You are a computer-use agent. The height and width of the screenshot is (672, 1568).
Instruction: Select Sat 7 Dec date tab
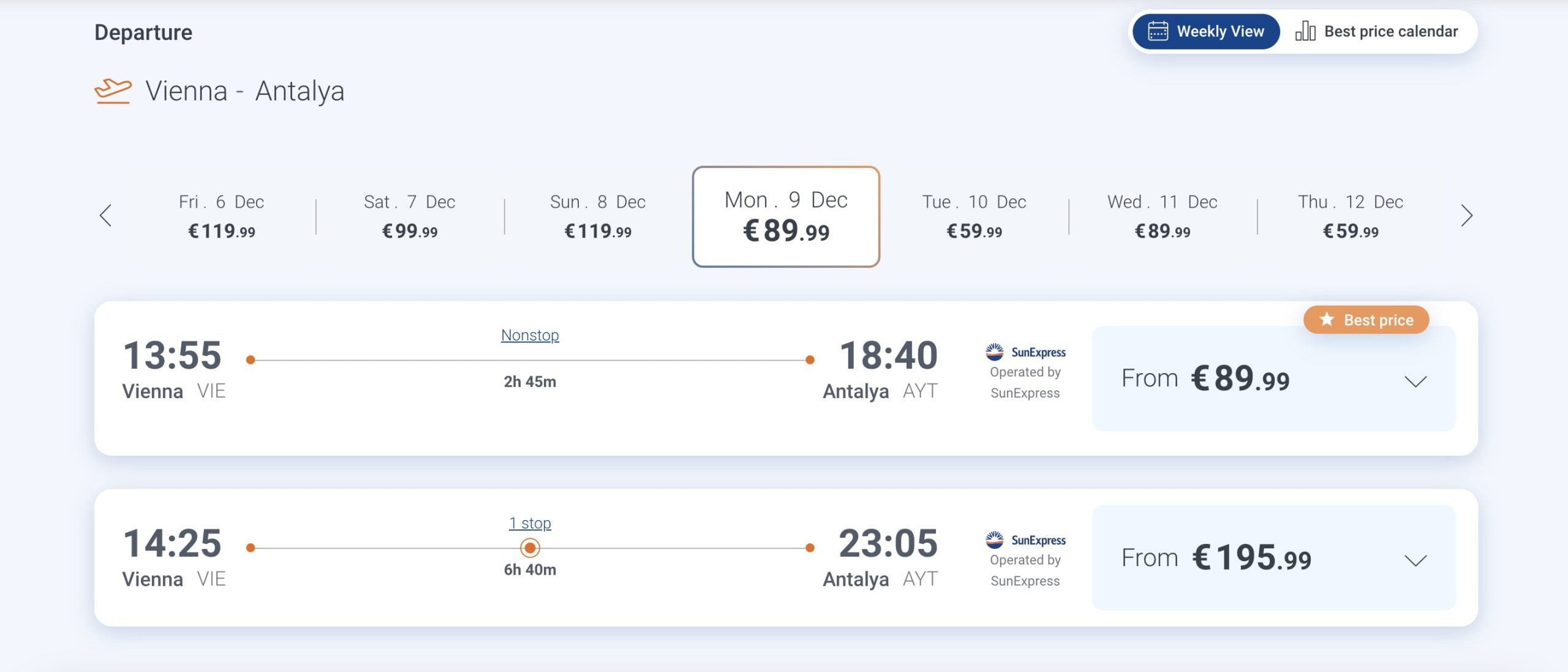(x=410, y=216)
